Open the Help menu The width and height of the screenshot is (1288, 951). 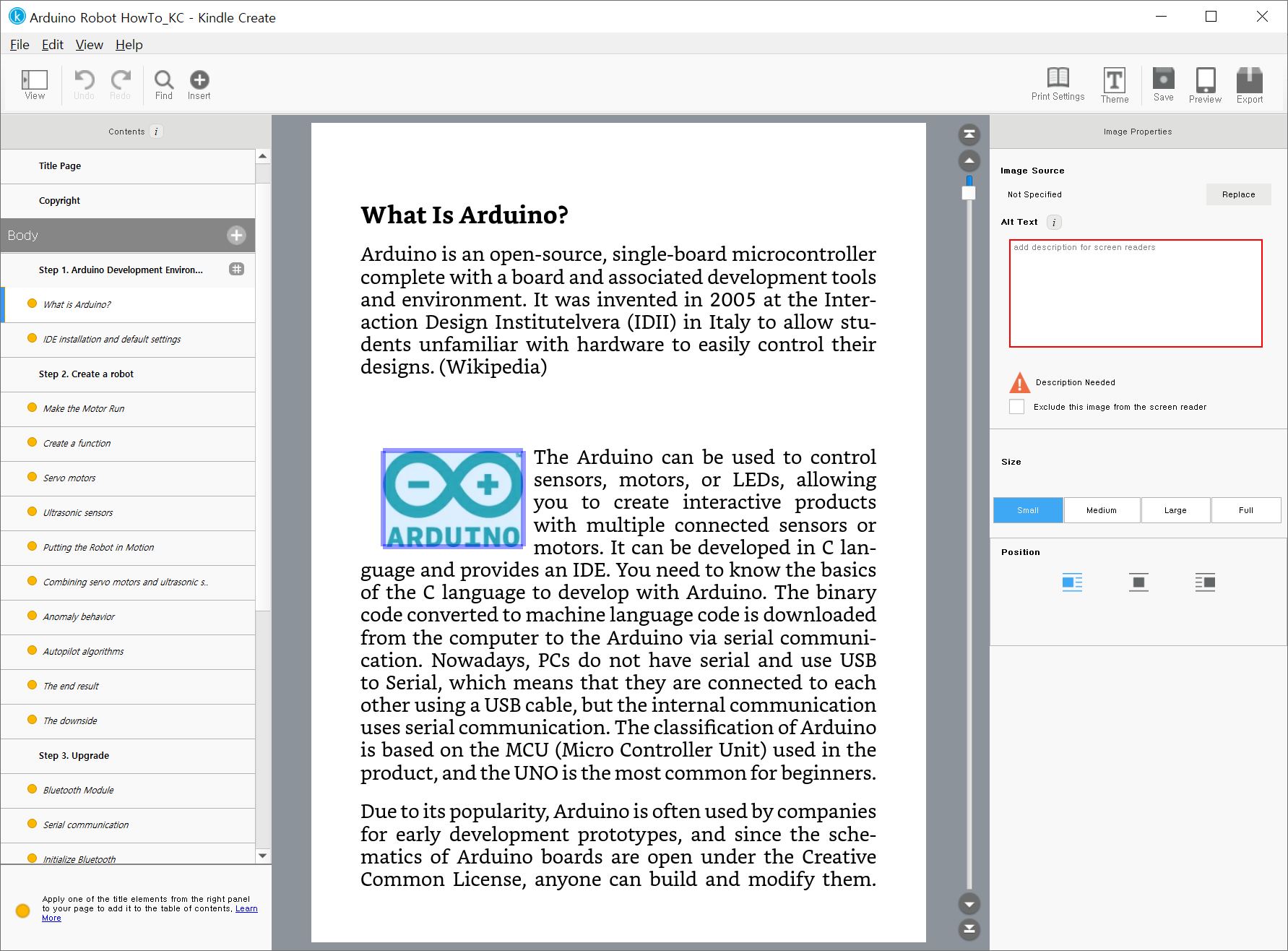click(129, 45)
